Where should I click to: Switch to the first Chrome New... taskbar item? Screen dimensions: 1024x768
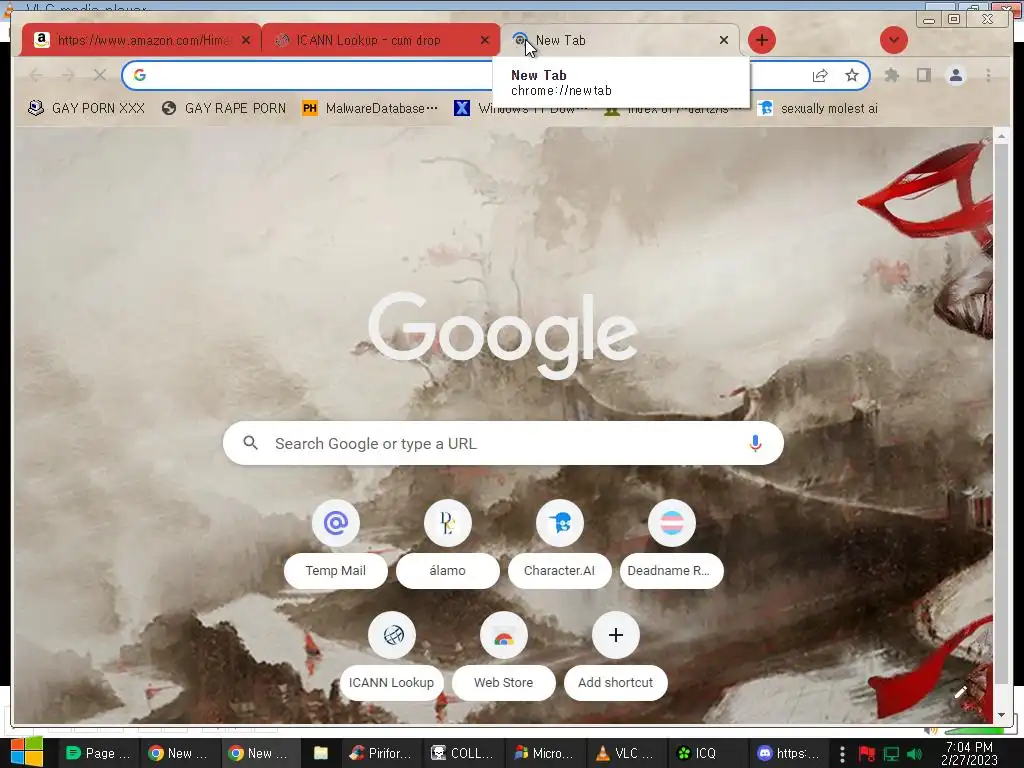click(x=178, y=753)
